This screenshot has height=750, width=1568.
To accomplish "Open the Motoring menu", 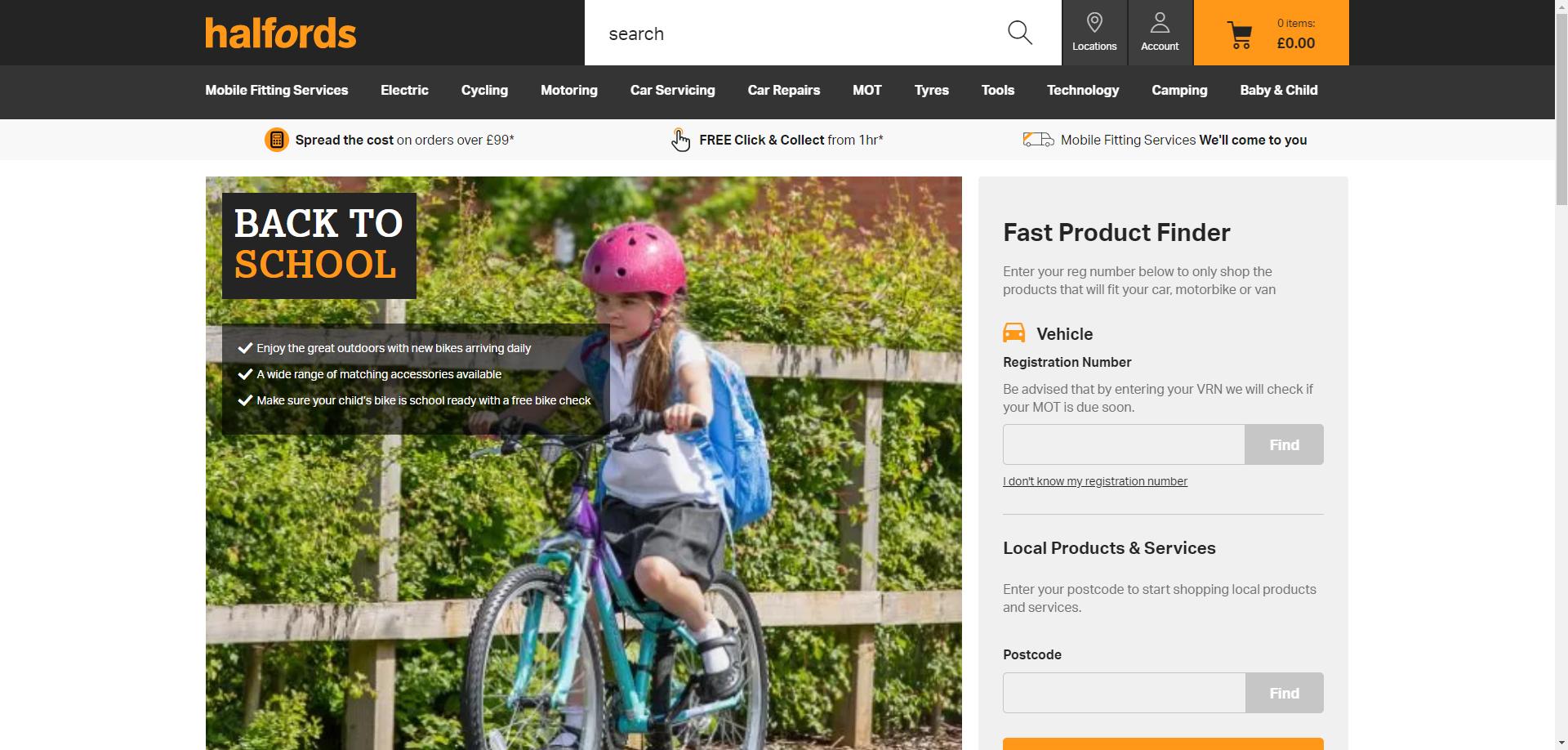I will click(x=568, y=90).
